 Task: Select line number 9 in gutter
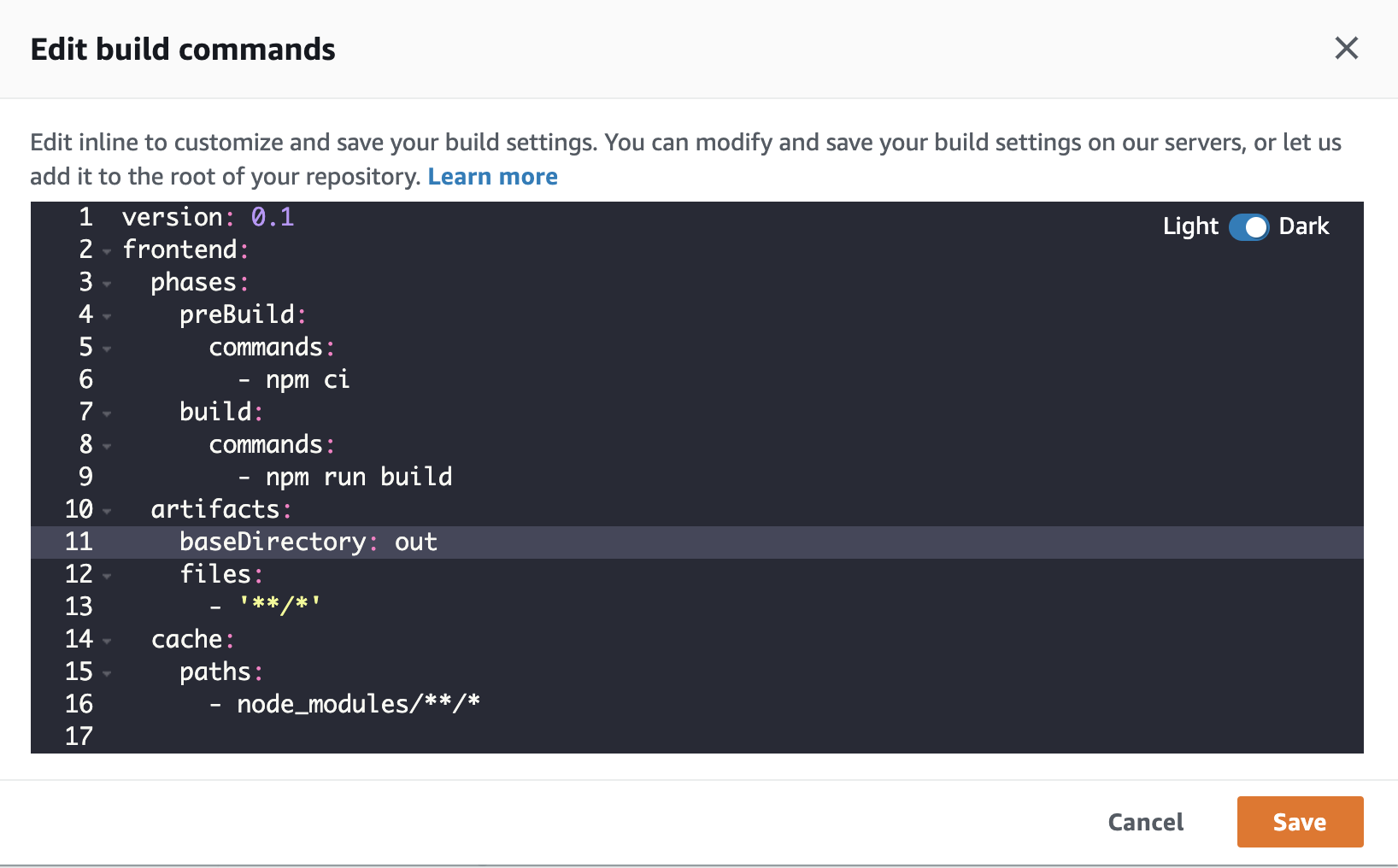[85, 477]
